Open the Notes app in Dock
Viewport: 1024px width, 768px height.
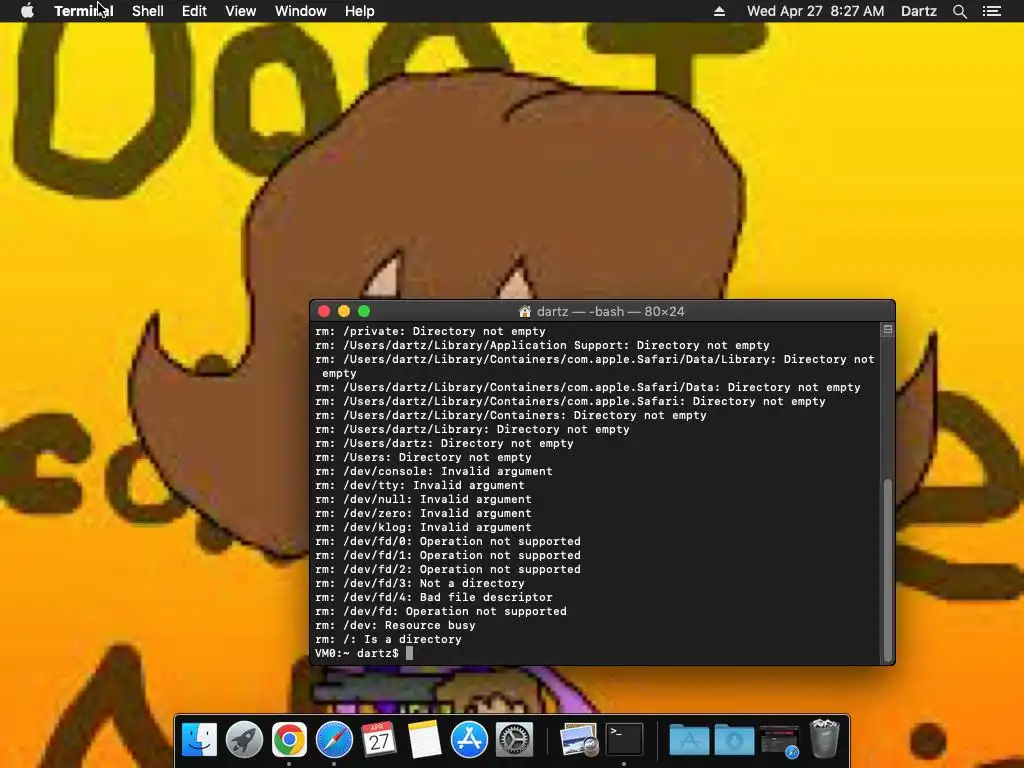(x=424, y=740)
